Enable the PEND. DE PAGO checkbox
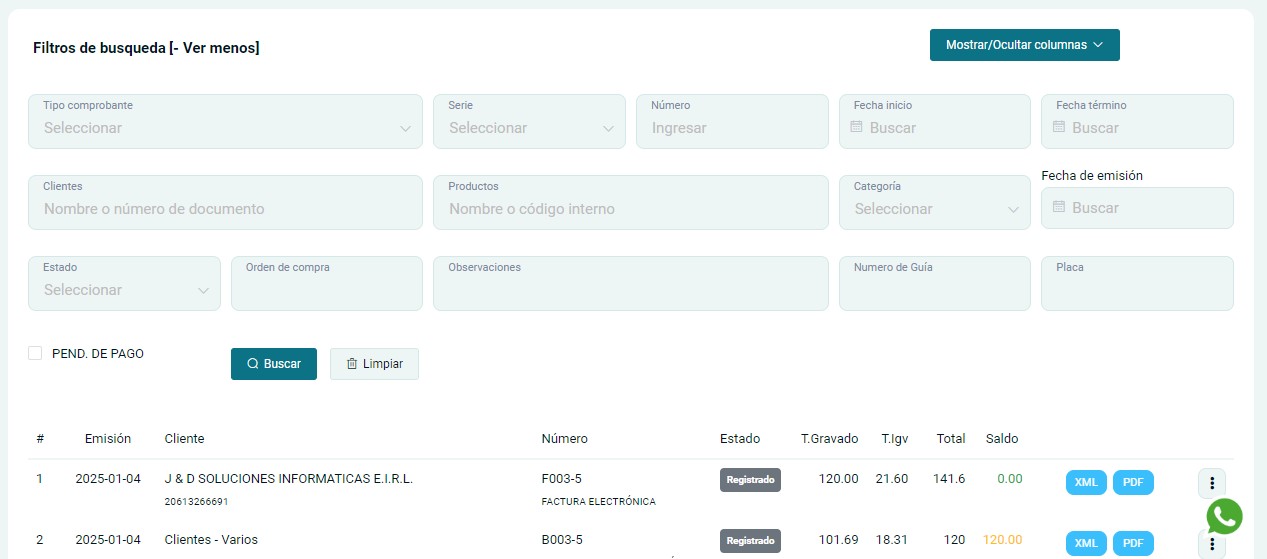Image resolution: width=1267 pixels, height=559 pixels. pos(35,353)
